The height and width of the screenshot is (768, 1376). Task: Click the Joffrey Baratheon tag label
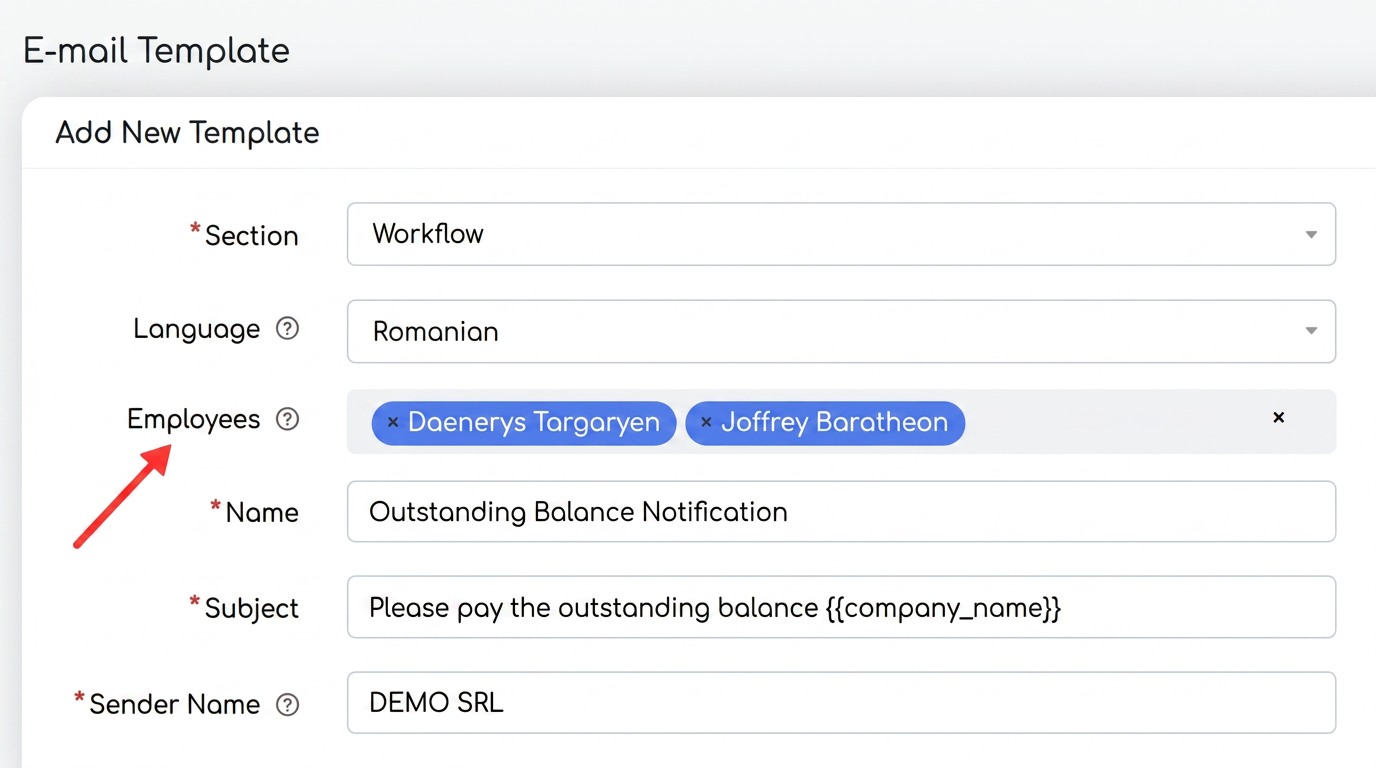click(834, 422)
